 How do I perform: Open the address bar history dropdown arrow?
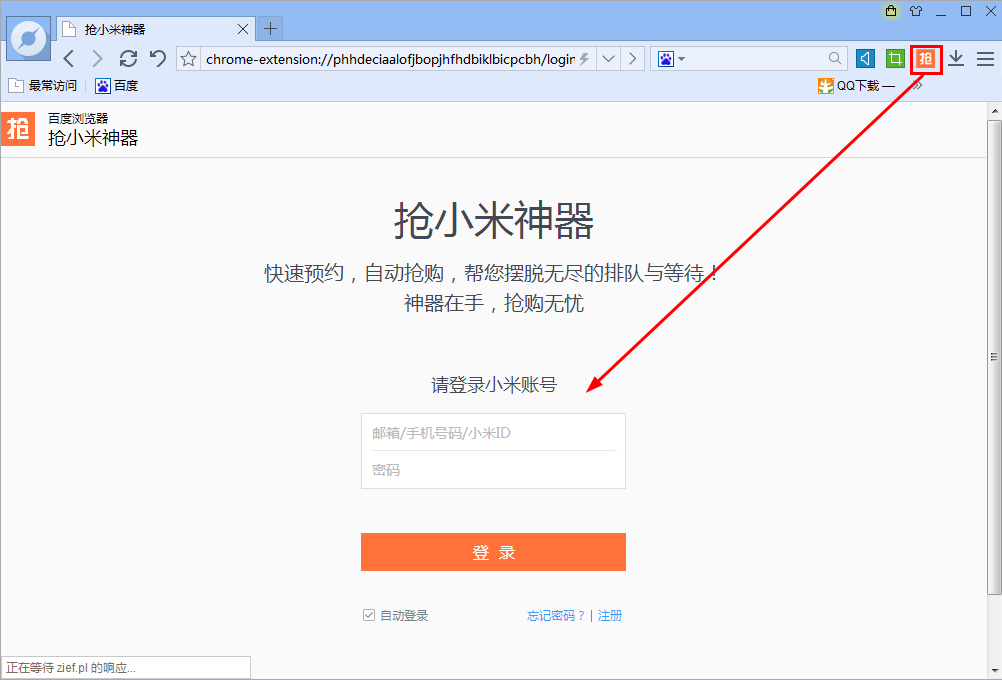pyautogui.click(x=608, y=58)
